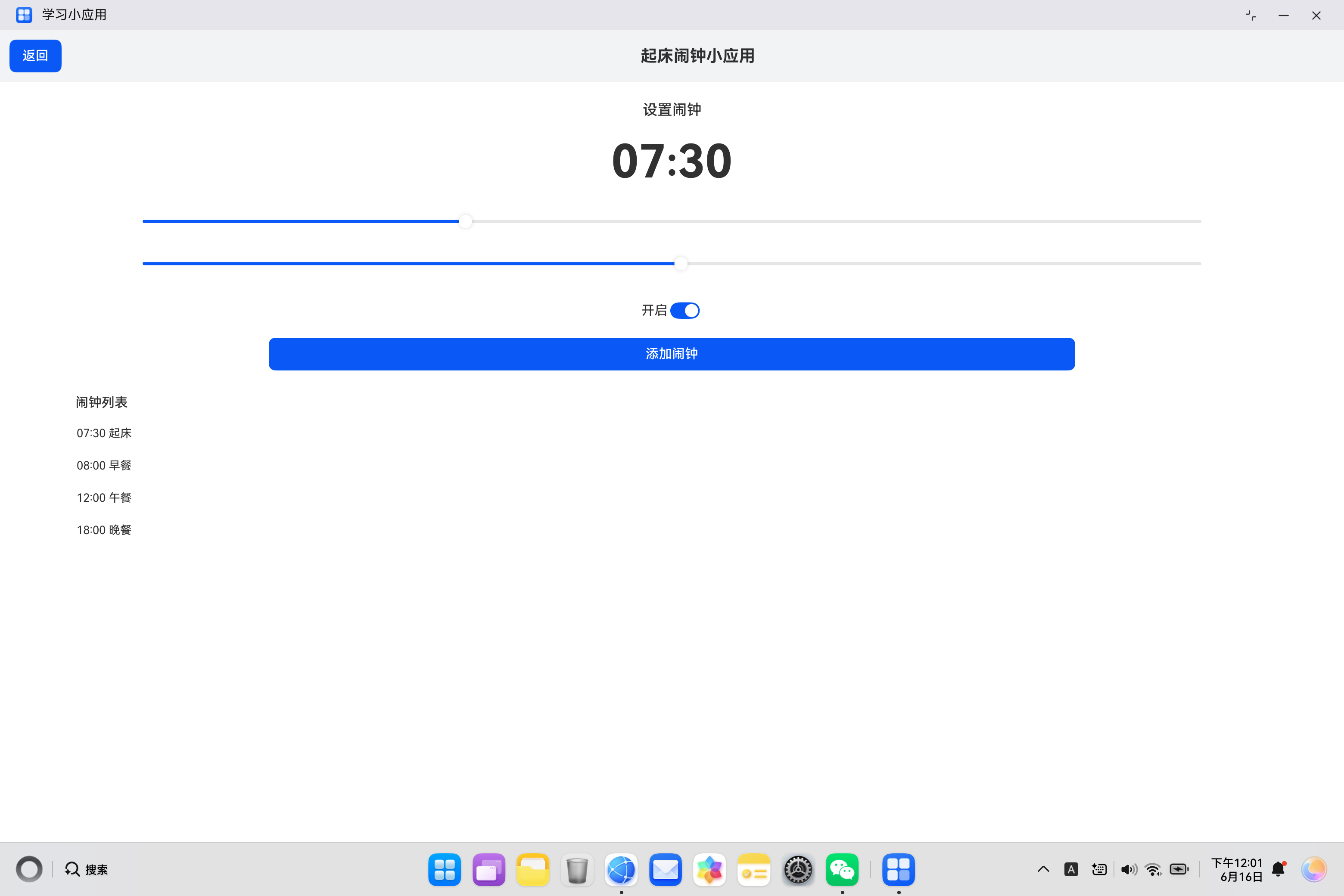Open the trash bin icon in dock
Image resolution: width=1344 pixels, height=896 pixels.
(577, 869)
